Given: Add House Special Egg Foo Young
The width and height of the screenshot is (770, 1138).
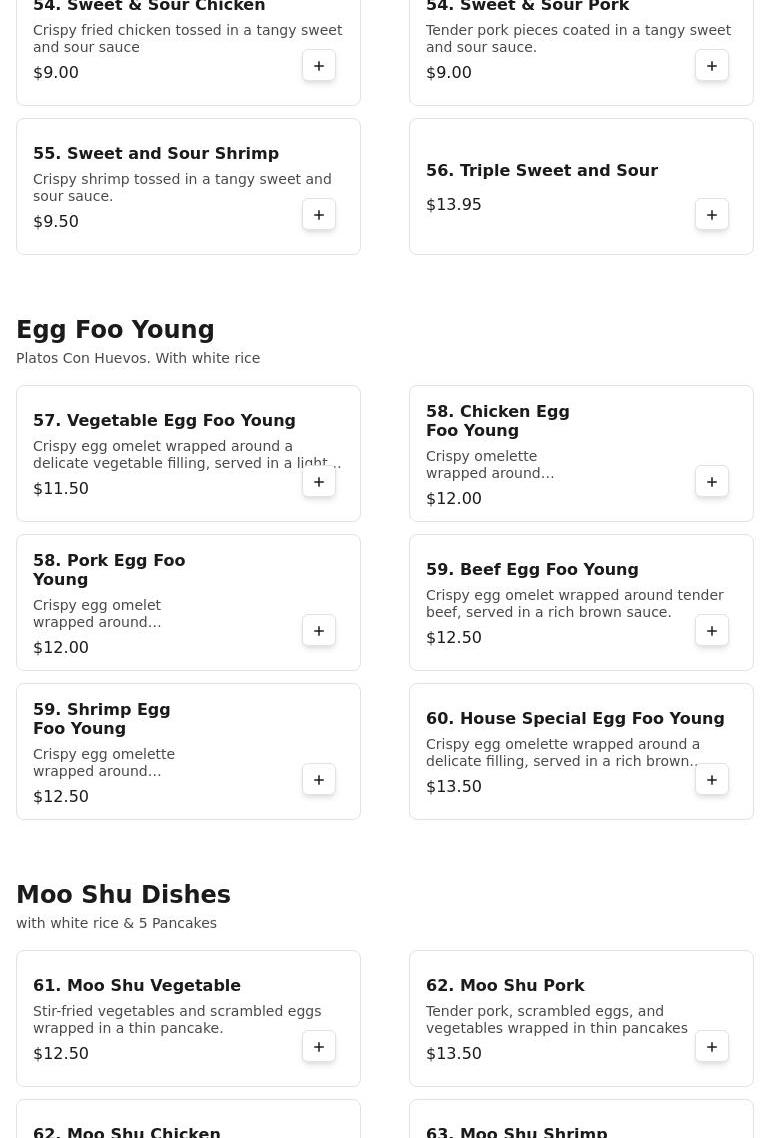Looking at the screenshot, I should tap(712, 780).
